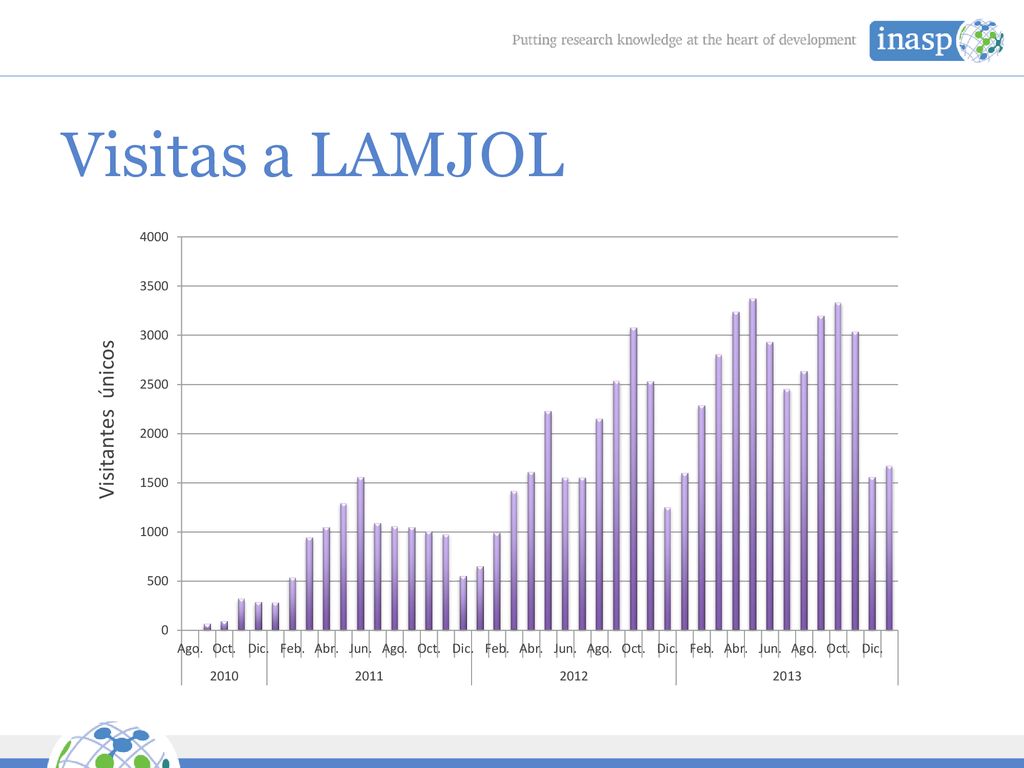Select the bar above Dic. 2011 label

coord(463,603)
